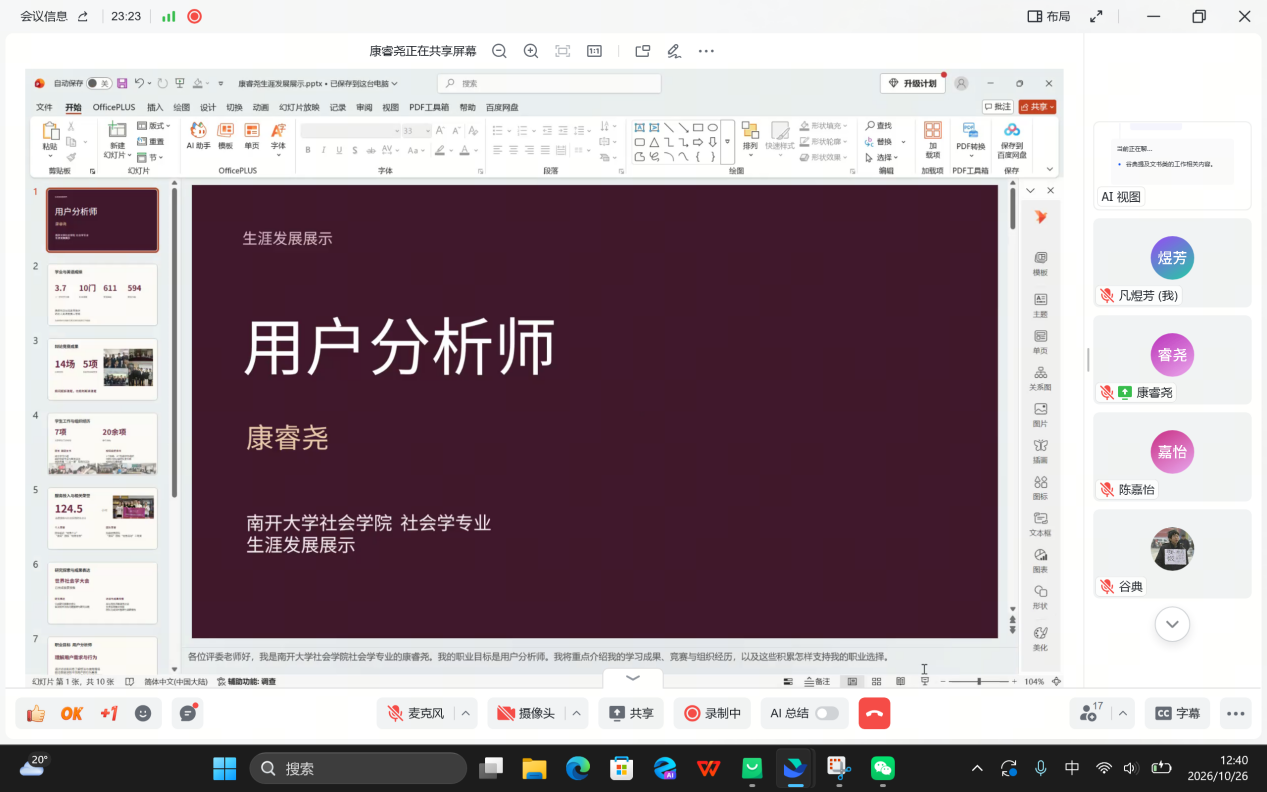The height and width of the screenshot is (792, 1267).
Task: Open Microsoft Edge from the taskbar
Action: click(578, 768)
